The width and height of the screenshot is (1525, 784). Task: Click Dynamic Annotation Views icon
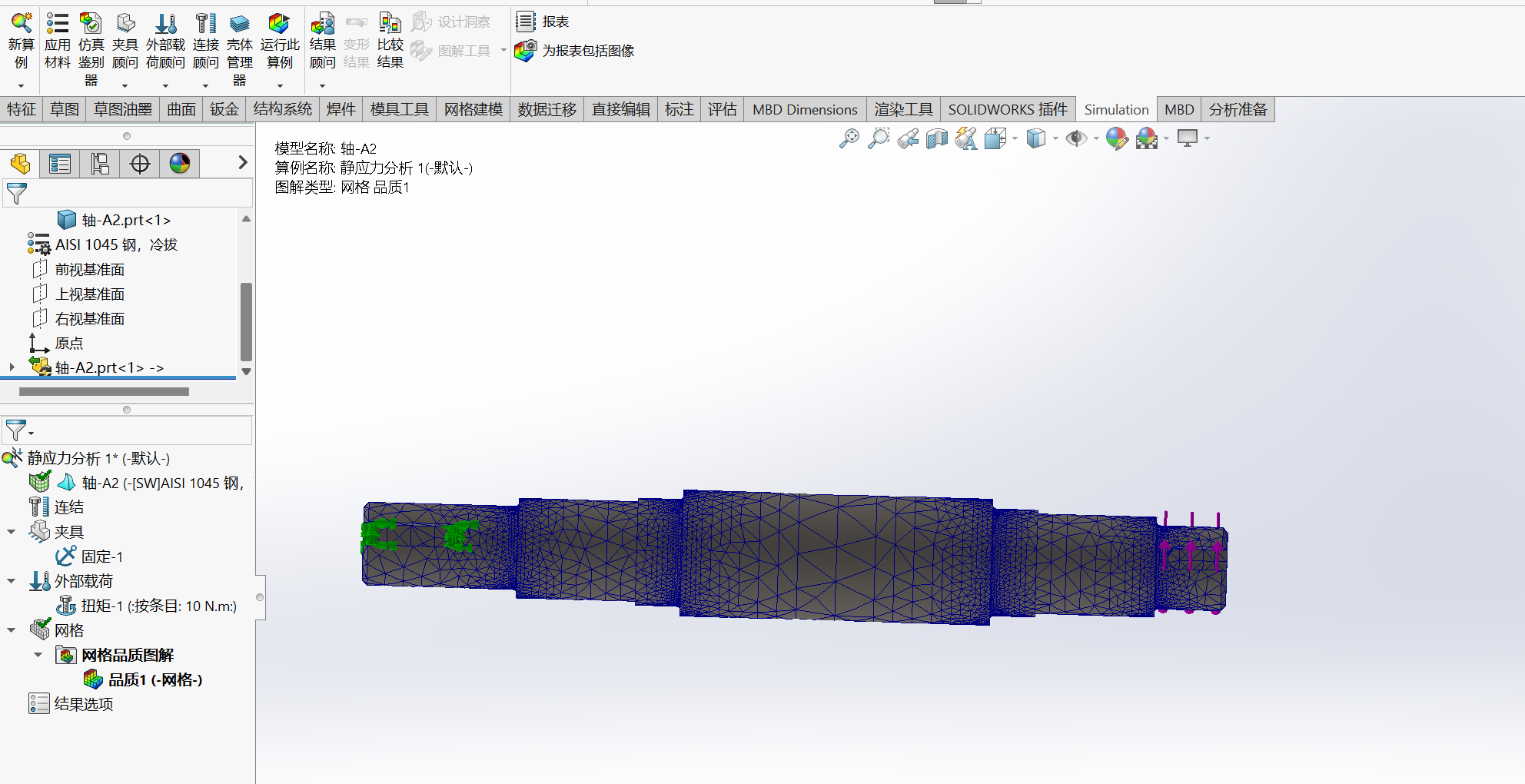(966, 138)
